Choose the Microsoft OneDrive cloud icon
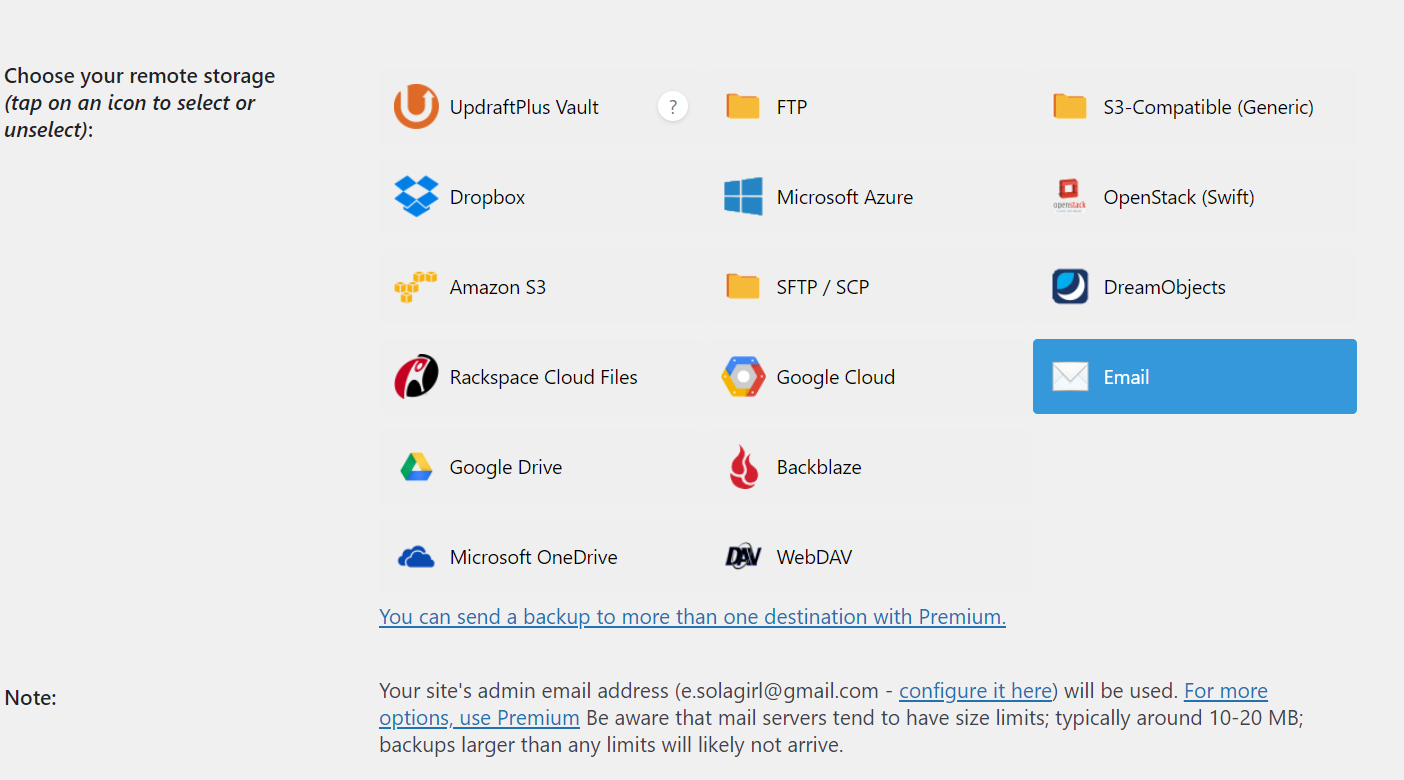The height and width of the screenshot is (780, 1404). 416,557
